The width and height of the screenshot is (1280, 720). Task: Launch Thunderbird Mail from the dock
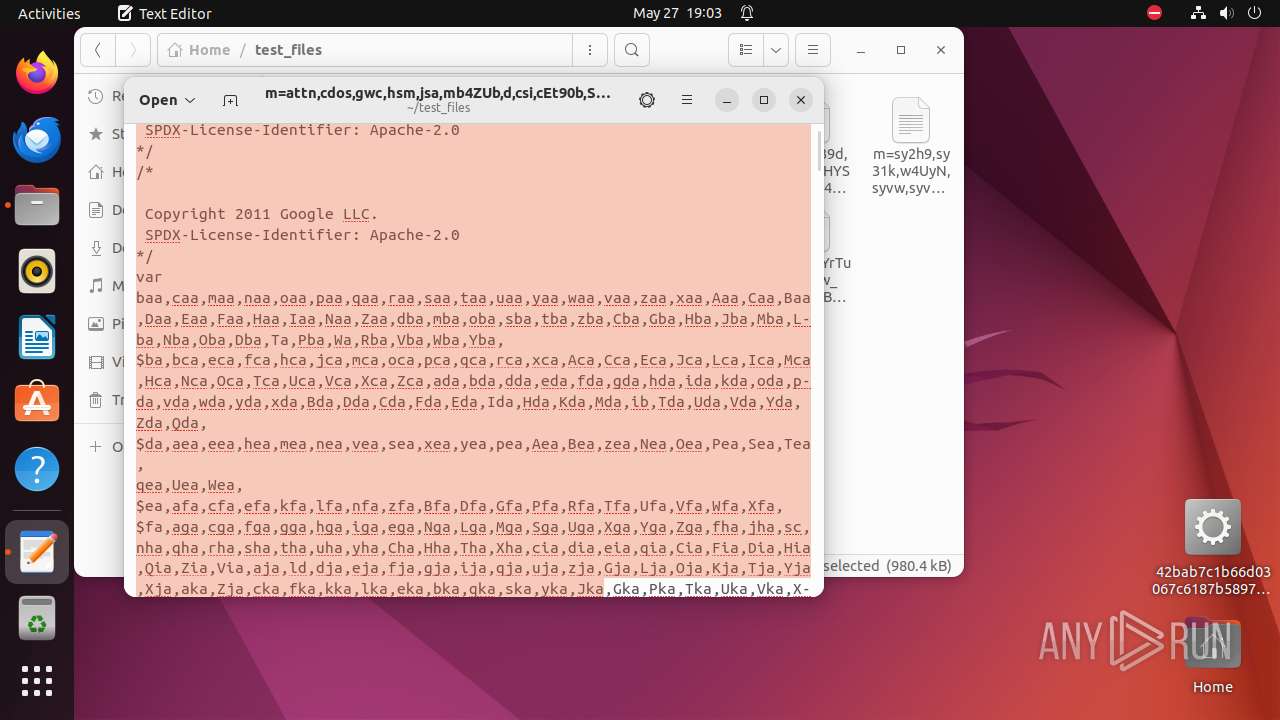(x=37, y=139)
